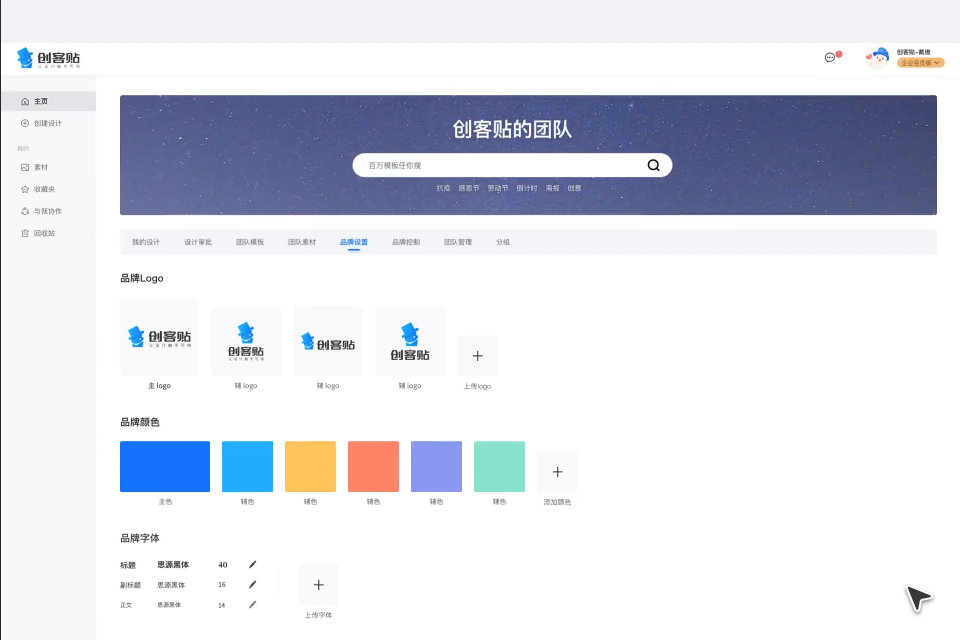Click the plus tile to upload logo

pyautogui.click(x=477, y=356)
